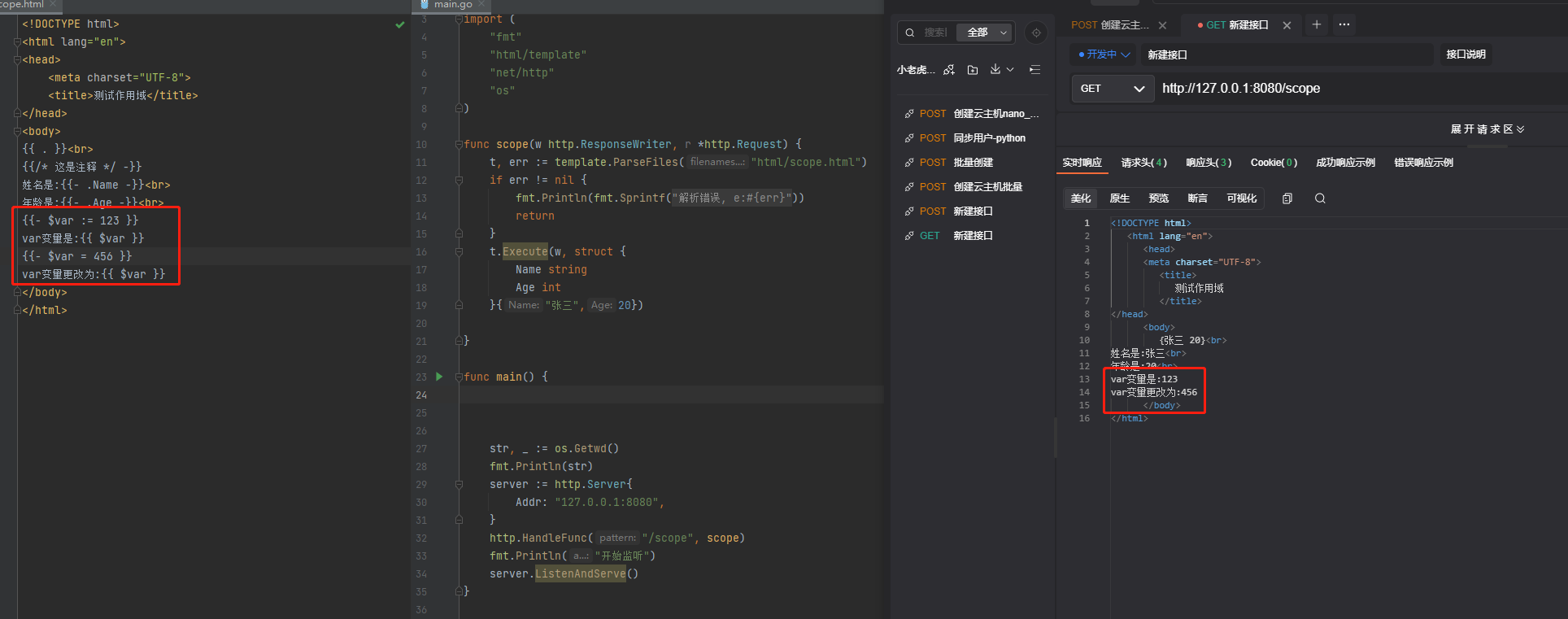
Task: Click the 小老虎... project name
Action: tap(916, 70)
